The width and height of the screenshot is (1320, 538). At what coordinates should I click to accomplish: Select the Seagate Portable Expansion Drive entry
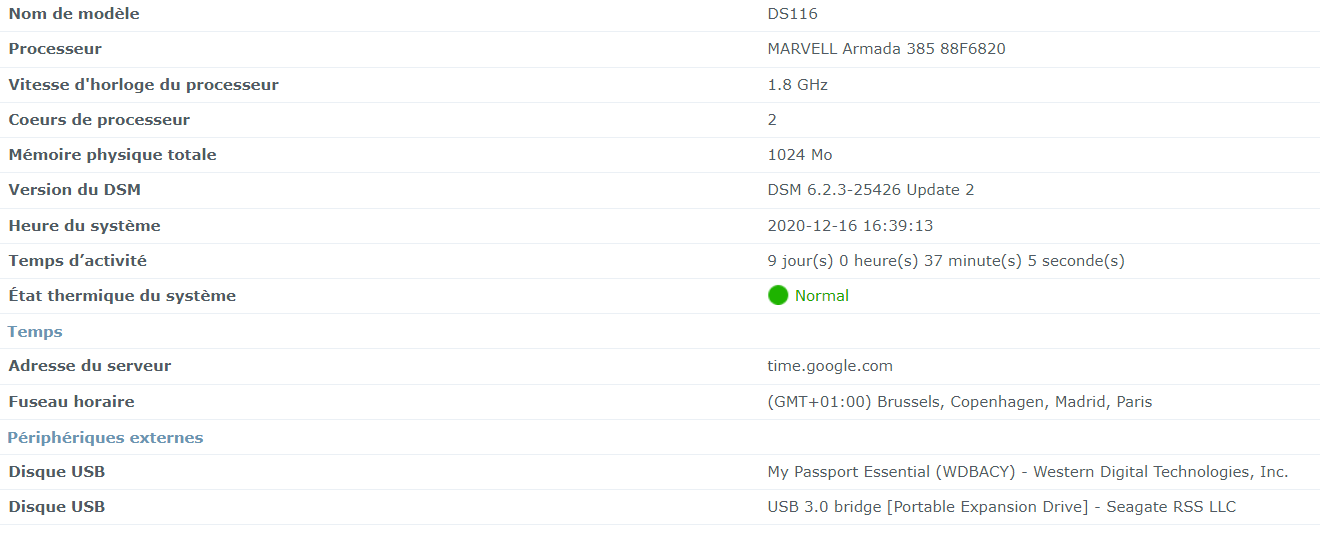(660, 507)
